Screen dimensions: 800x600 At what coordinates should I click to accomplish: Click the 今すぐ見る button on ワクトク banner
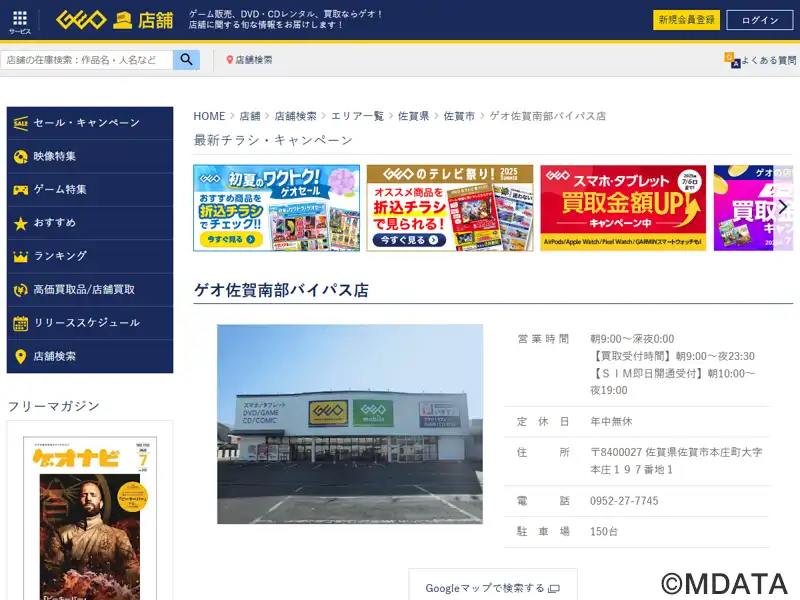point(231,239)
